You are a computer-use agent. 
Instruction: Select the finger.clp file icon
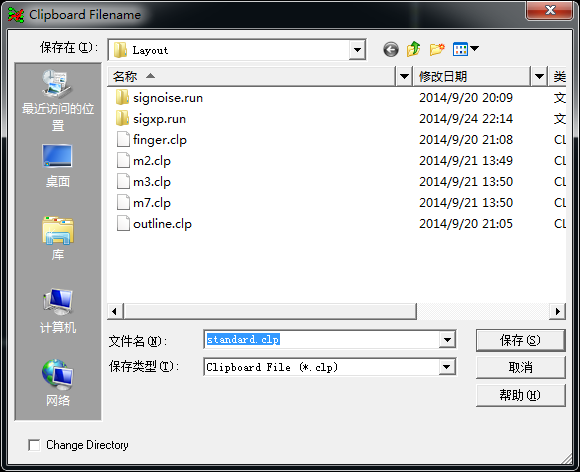tap(123, 139)
